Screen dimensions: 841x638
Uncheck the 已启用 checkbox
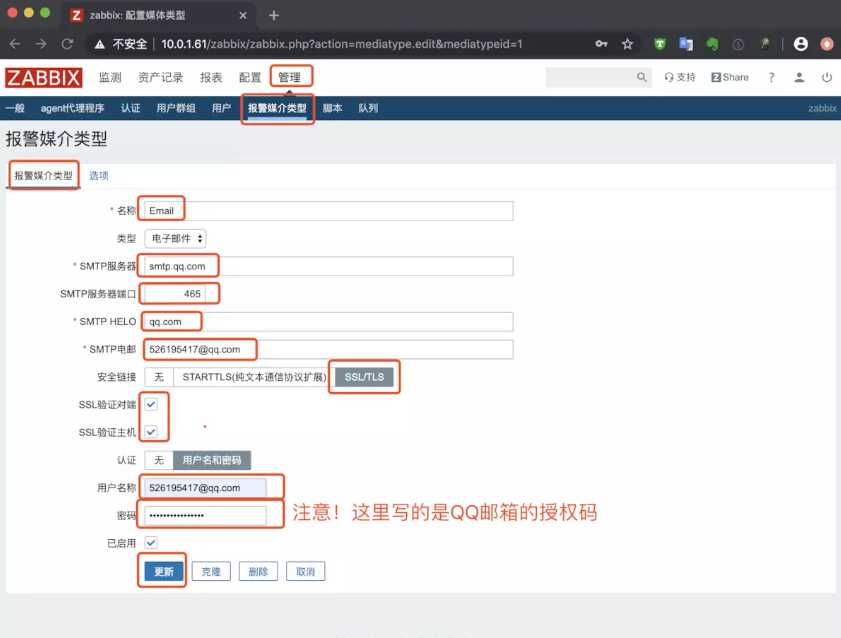coord(151,543)
